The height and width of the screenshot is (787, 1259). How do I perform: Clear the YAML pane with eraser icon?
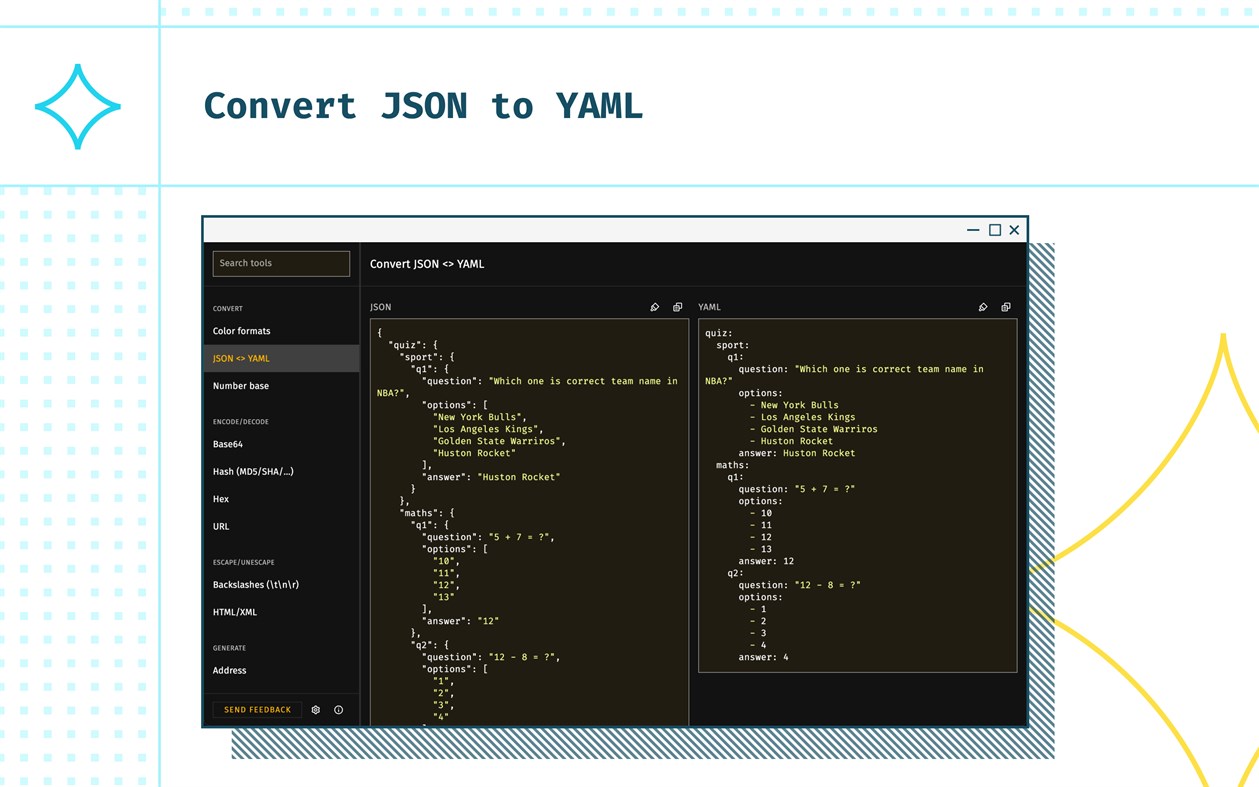983,307
